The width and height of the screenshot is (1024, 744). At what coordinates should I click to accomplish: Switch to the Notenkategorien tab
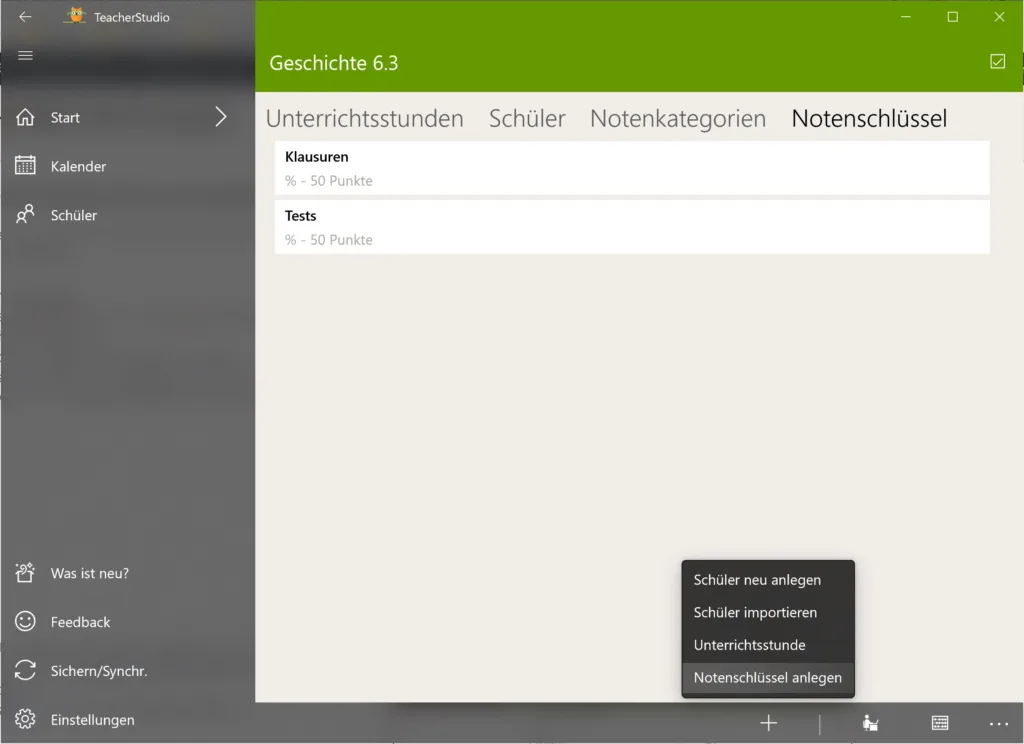click(678, 118)
